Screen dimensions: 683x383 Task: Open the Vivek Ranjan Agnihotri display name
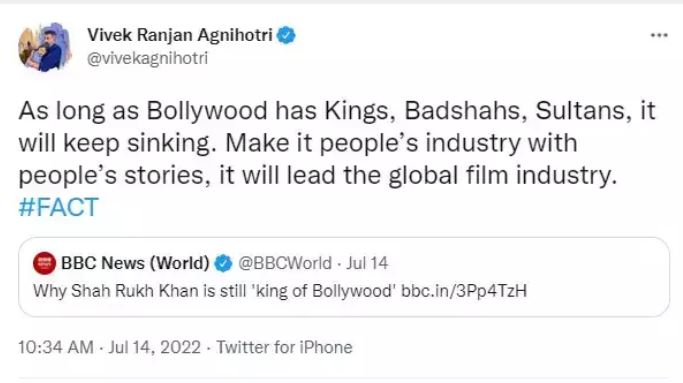point(179,35)
